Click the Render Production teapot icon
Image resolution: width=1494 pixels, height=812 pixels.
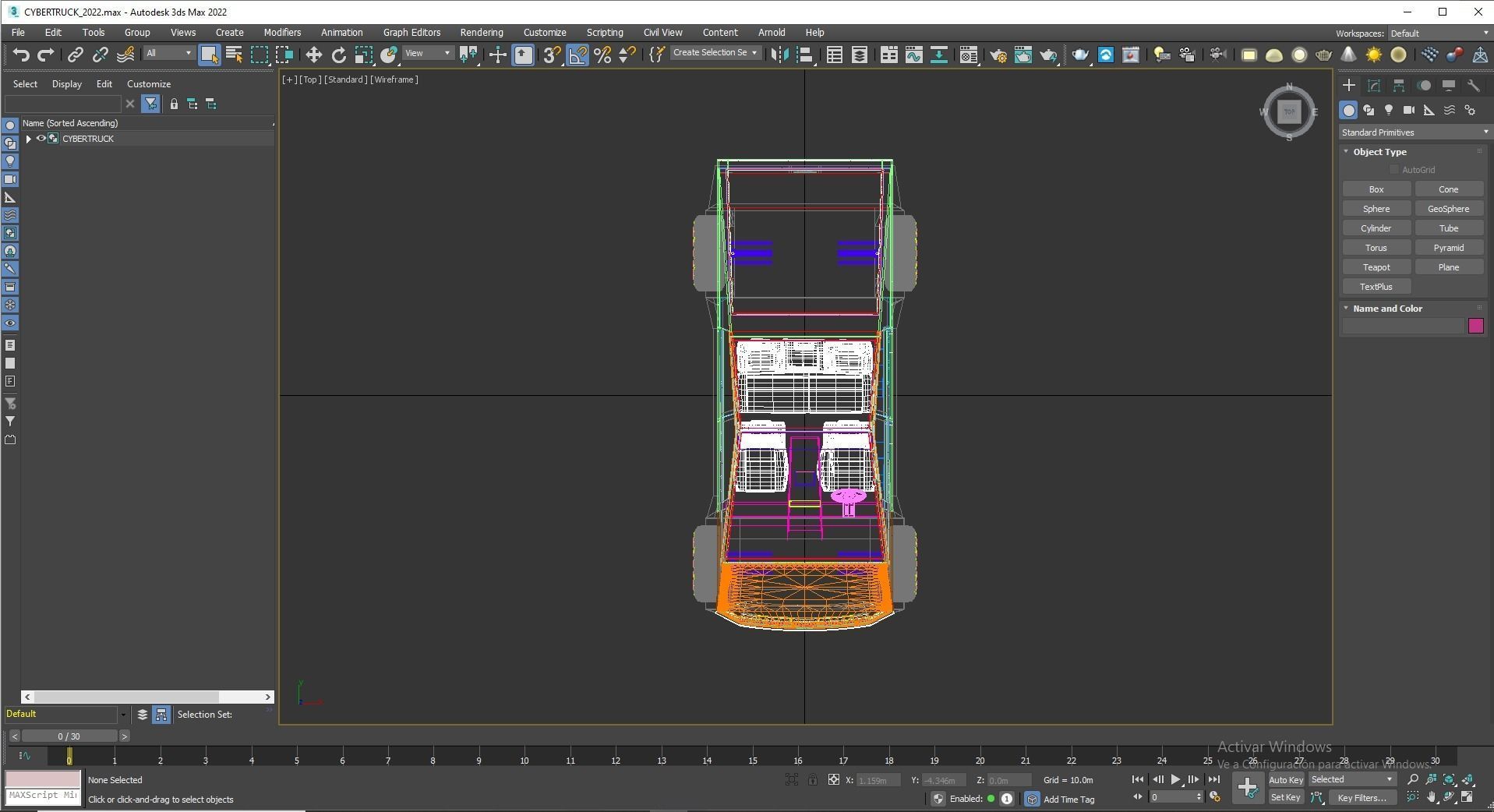[x=1048, y=55]
